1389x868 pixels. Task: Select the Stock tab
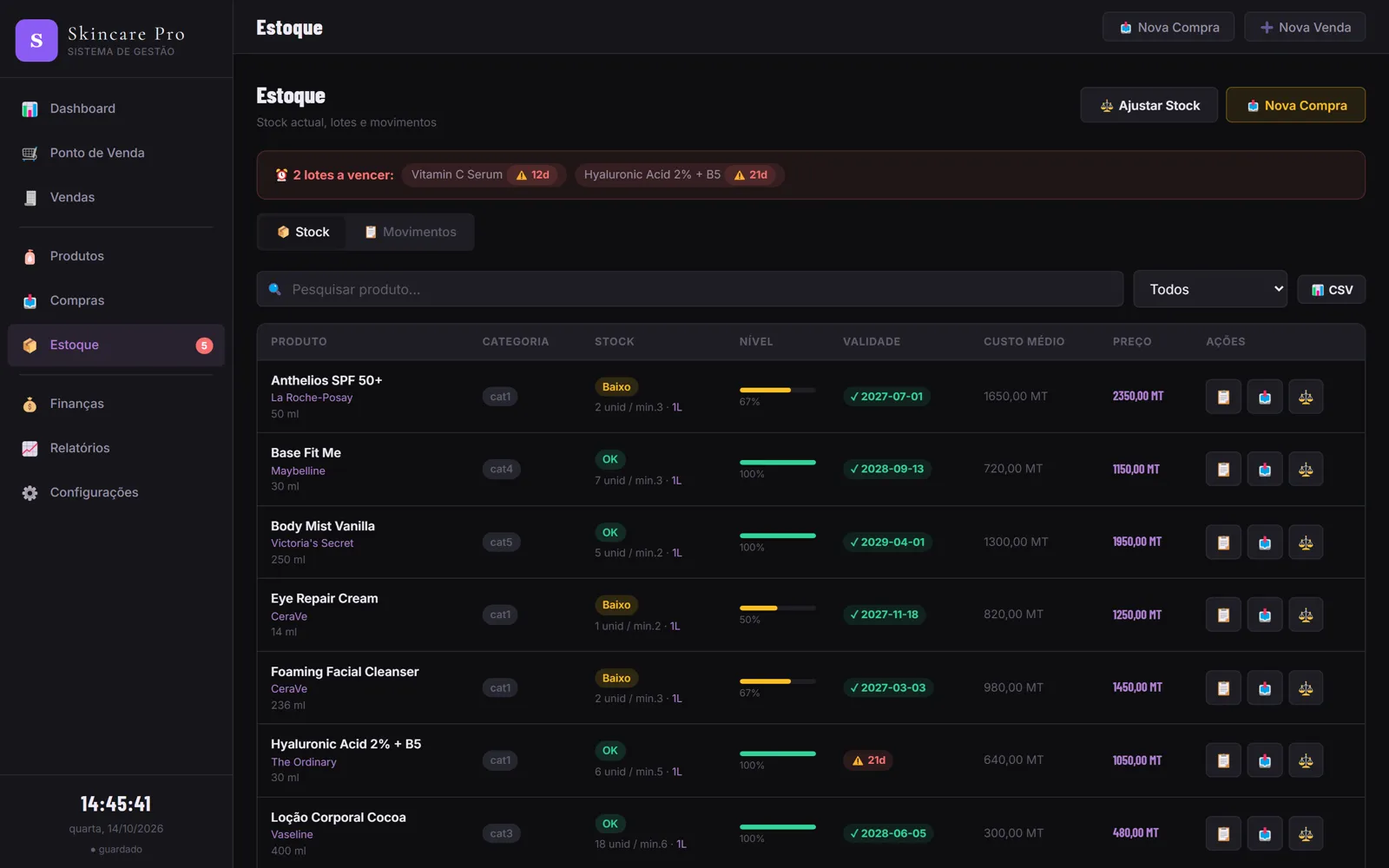(303, 232)
